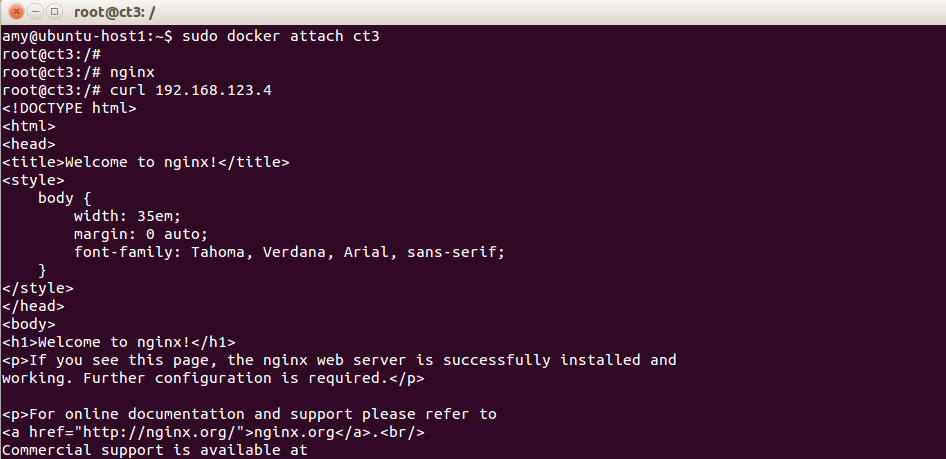This screenshot has width=946, height=459.
Task: Click the '</style>' closing tag line
Action: click(x=37, y=288)
